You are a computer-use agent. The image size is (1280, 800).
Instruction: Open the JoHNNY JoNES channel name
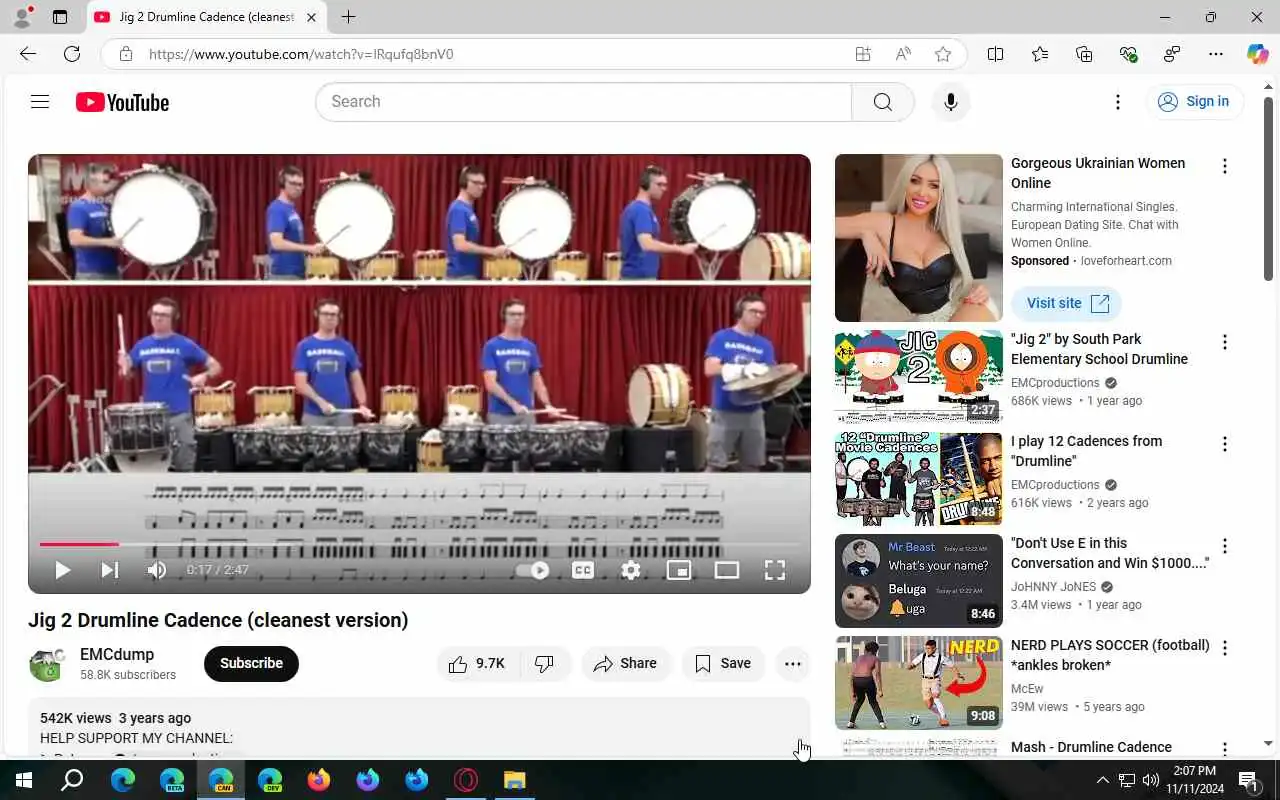pyautogui.click(x=1054, y=587)
